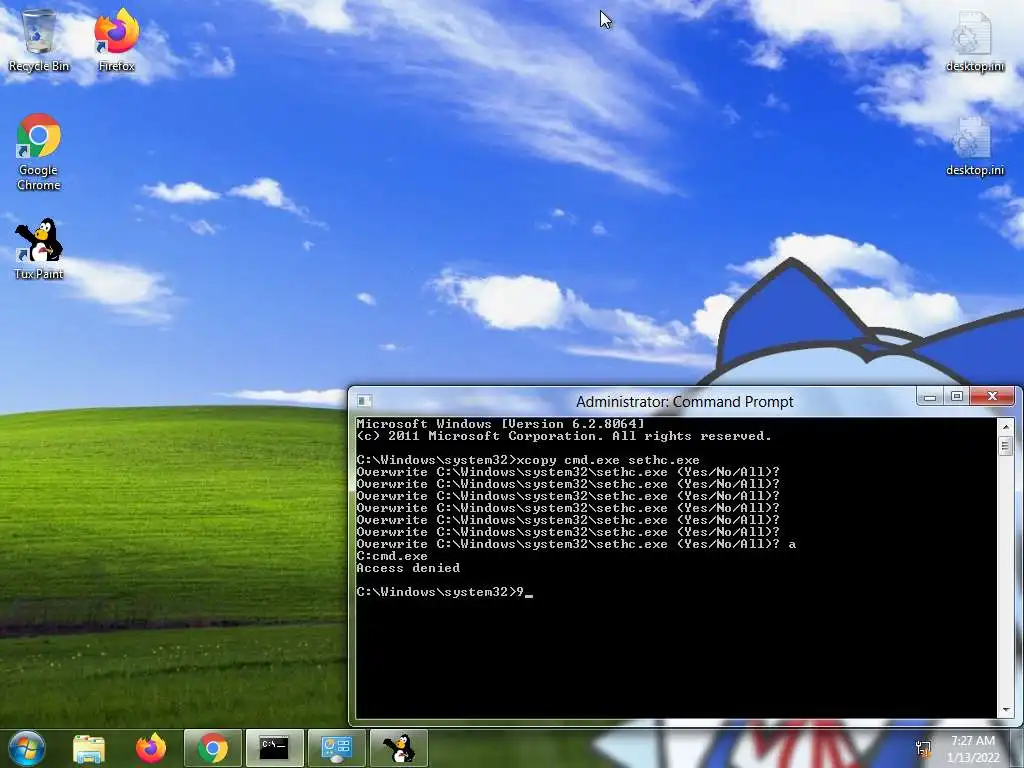
Task: Click the Overwrite line ending with 'a'
Action: (x=576, y=544)
